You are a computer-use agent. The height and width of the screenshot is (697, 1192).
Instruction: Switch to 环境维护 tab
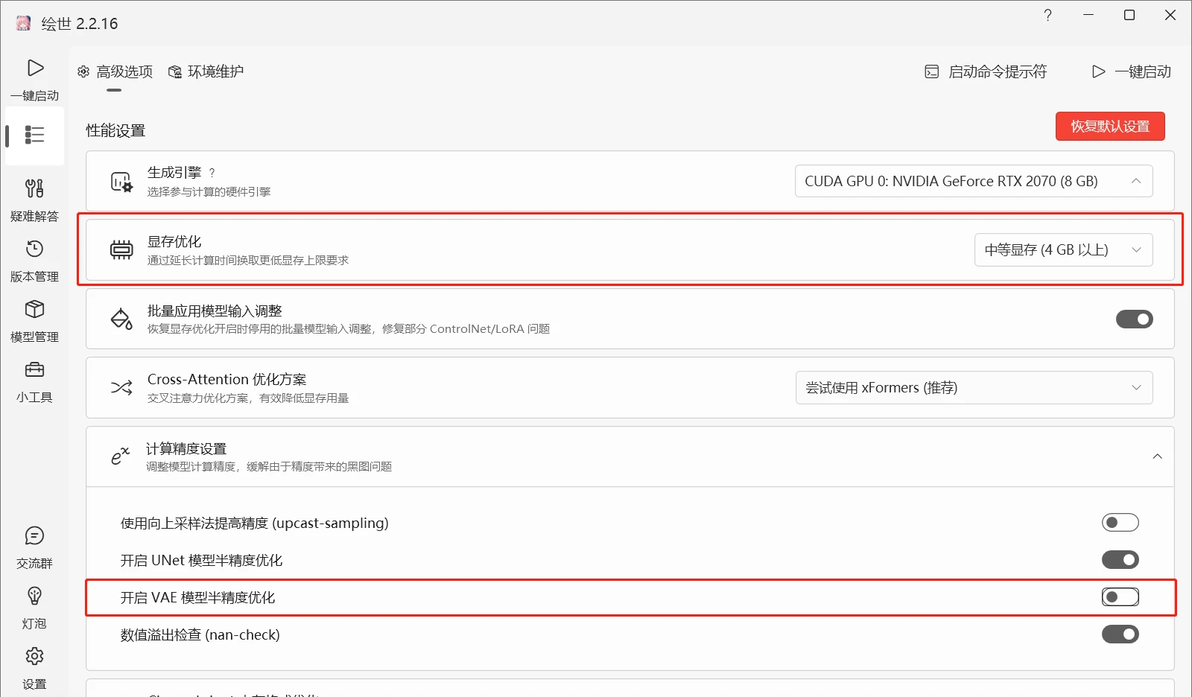206,72
